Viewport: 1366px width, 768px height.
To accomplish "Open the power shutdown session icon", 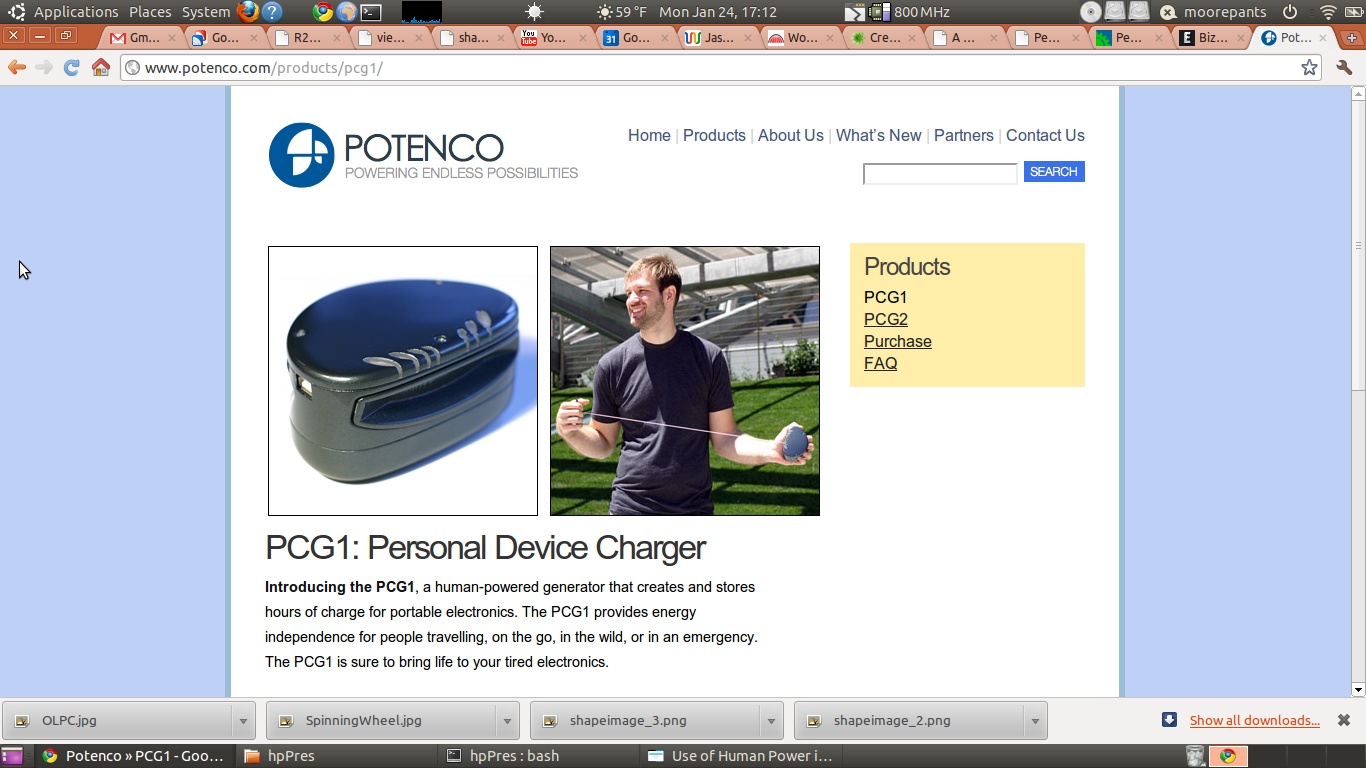I will (1290, 12).
